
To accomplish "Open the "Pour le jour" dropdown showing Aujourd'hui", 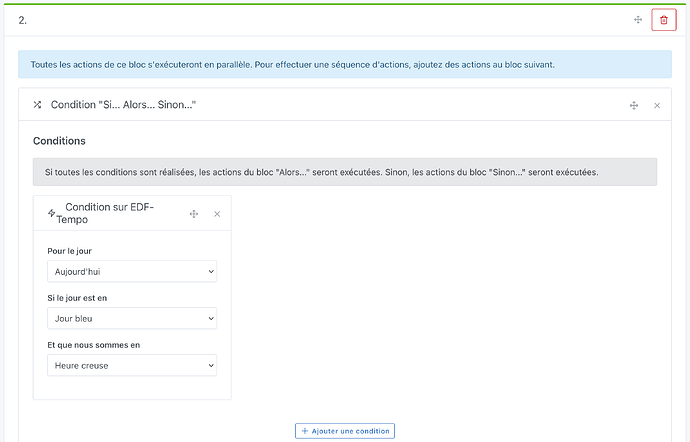I will 132,271.
